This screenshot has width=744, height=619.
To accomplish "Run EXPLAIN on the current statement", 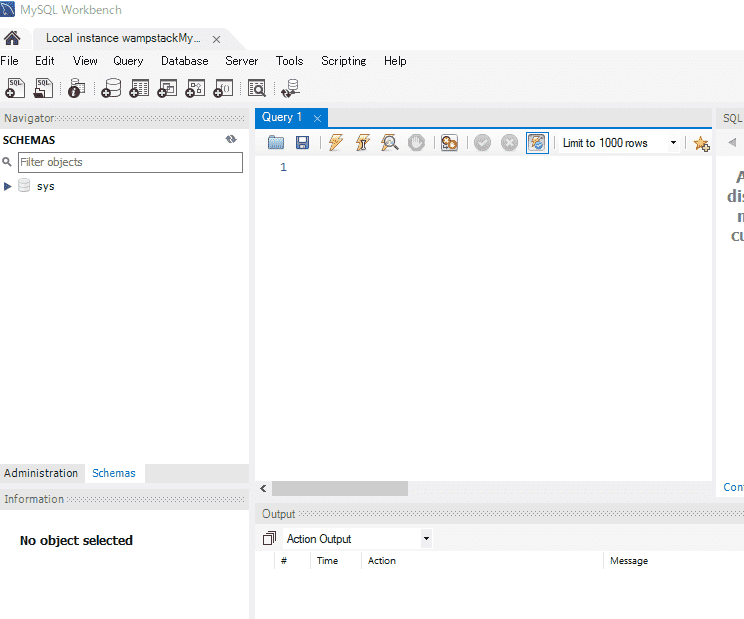I will 389,142.
